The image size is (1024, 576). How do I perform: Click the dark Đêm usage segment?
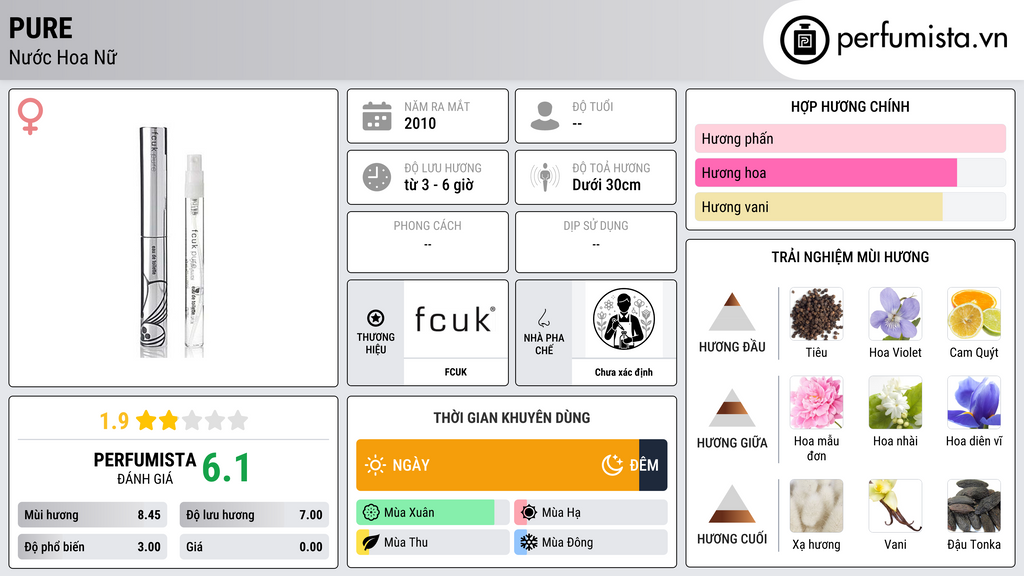click(x=653, y=465)
